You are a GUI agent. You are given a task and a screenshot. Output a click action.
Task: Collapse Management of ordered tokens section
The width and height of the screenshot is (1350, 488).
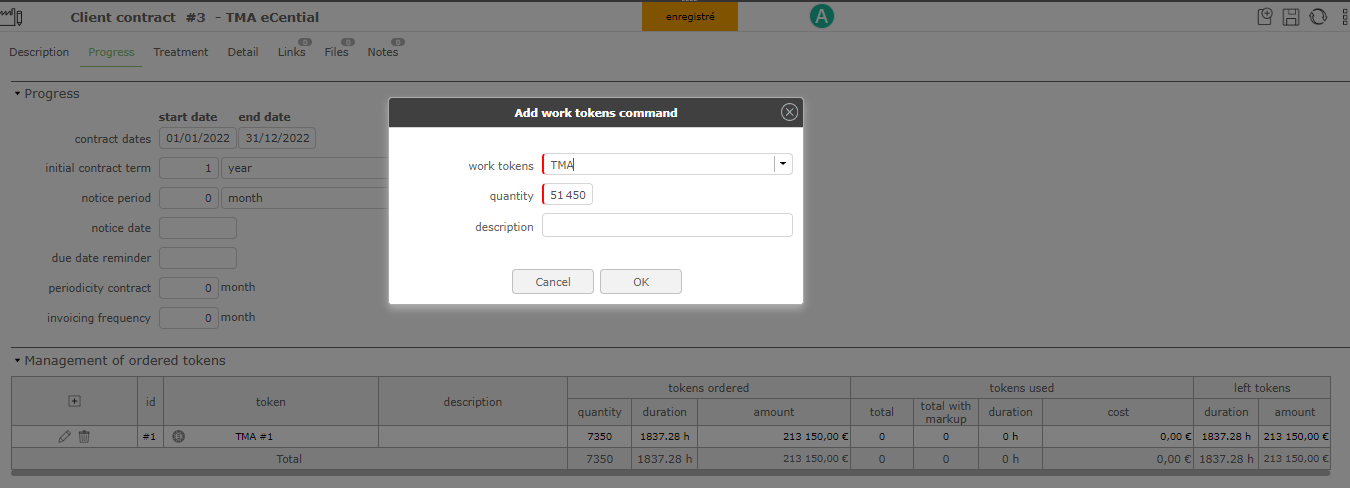pos(17,361)
